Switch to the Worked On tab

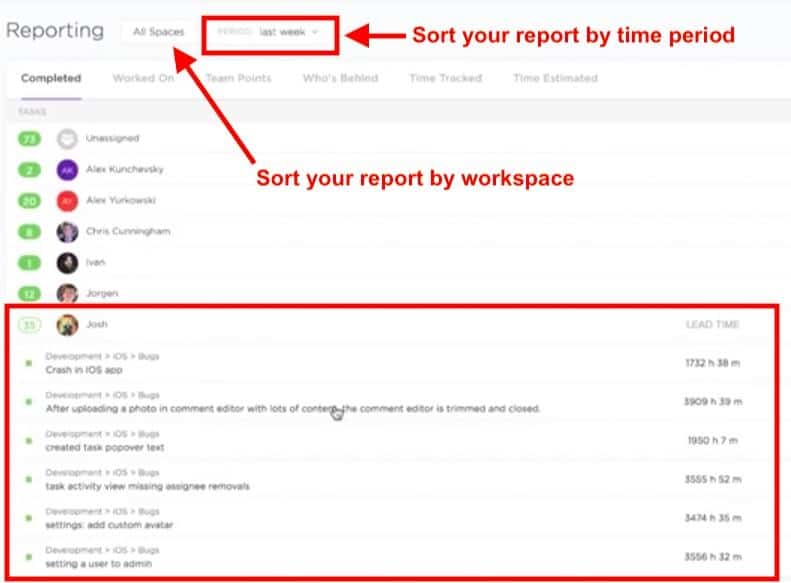[142, 78]
